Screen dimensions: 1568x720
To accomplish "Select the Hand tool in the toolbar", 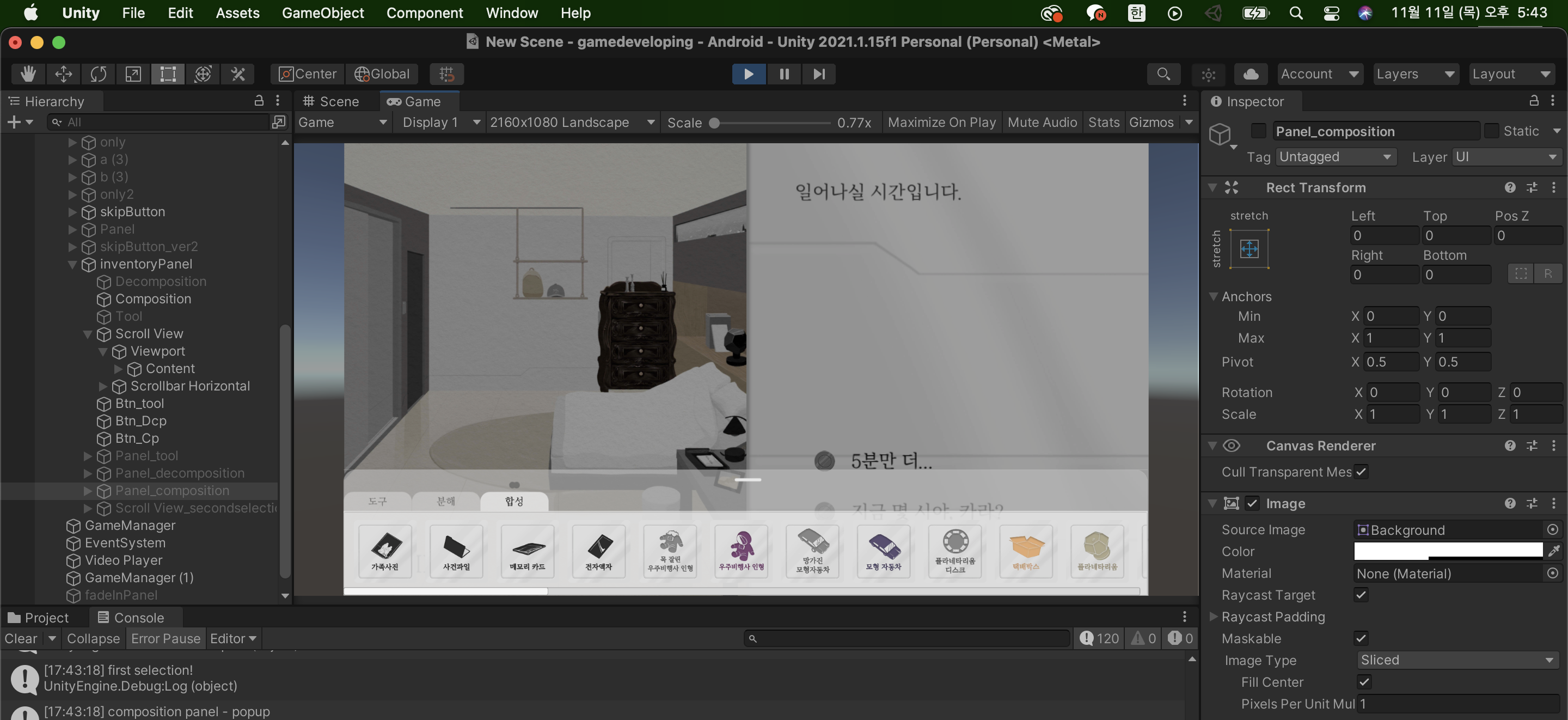I will click(x=28, y=74).
